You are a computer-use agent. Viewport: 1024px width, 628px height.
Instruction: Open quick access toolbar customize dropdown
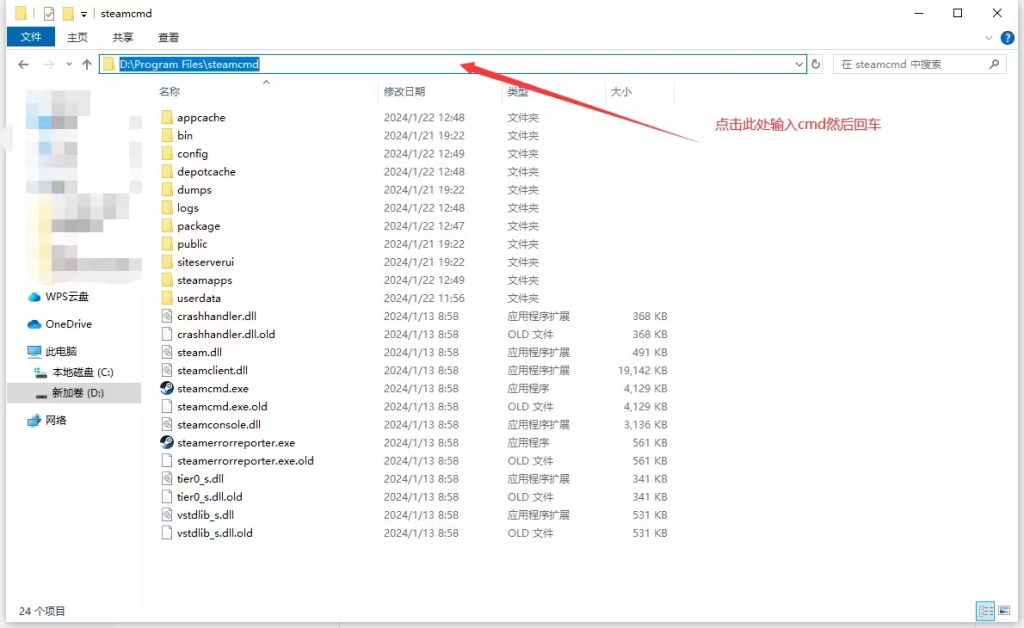point(84,14)
